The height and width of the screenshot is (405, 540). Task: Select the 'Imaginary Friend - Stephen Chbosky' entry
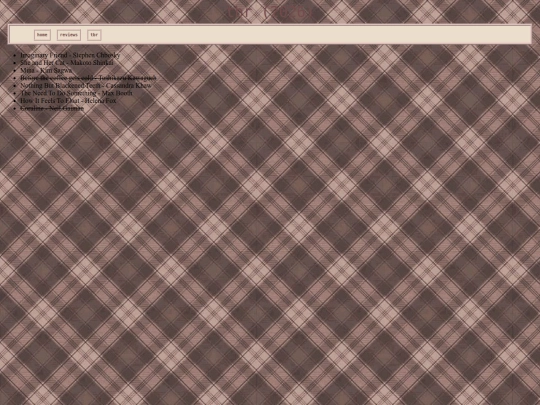tap(70, 55)
